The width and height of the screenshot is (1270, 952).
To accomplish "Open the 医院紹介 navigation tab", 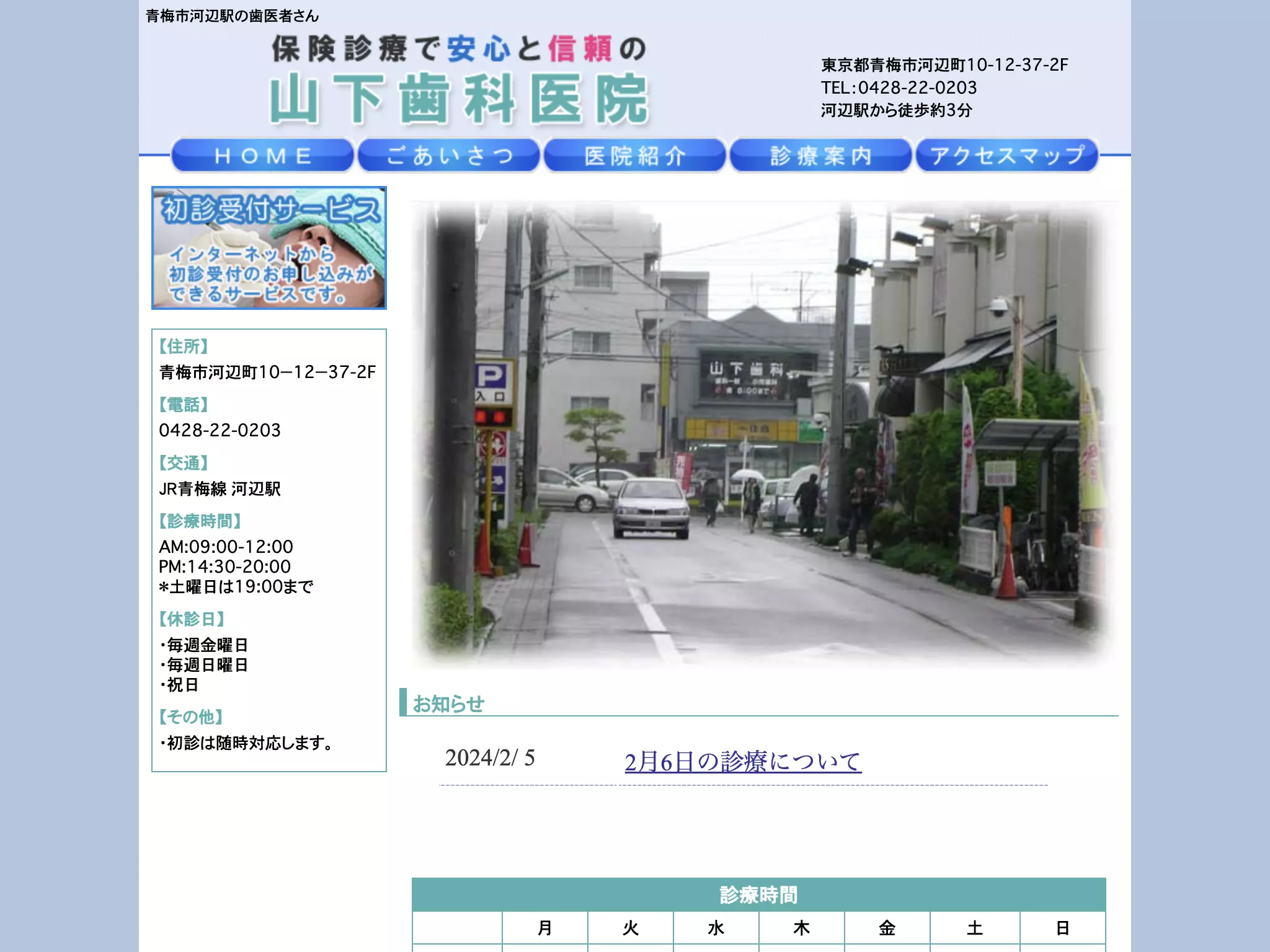I will pyautogui.click(x=635, y=155).
